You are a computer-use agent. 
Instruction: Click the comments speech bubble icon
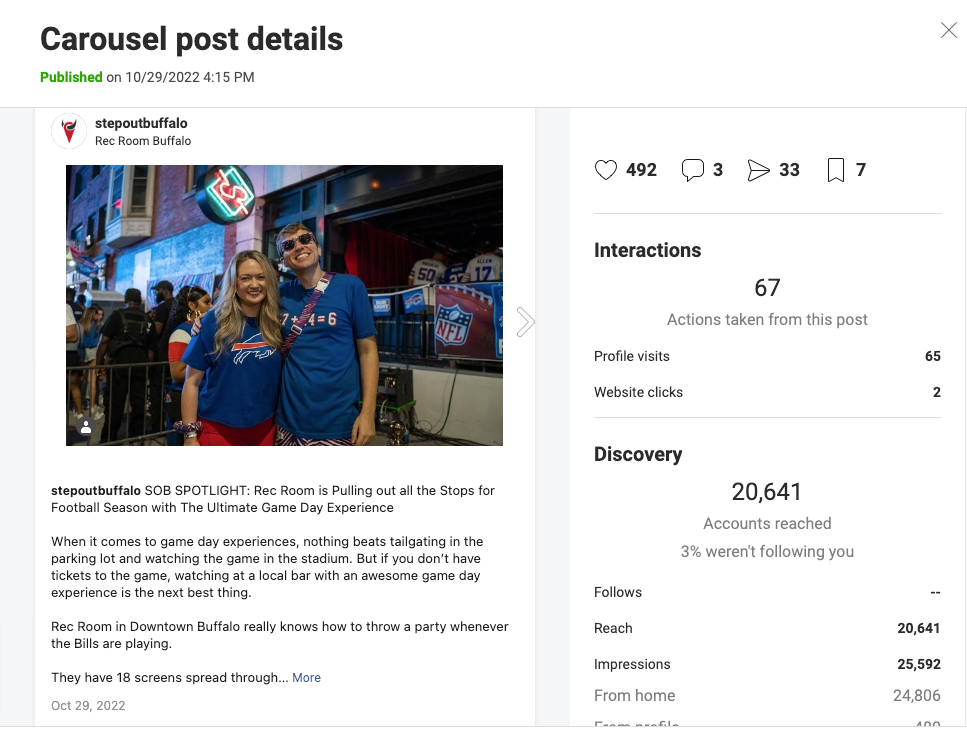pyautogui.click(x=693, y=170)
